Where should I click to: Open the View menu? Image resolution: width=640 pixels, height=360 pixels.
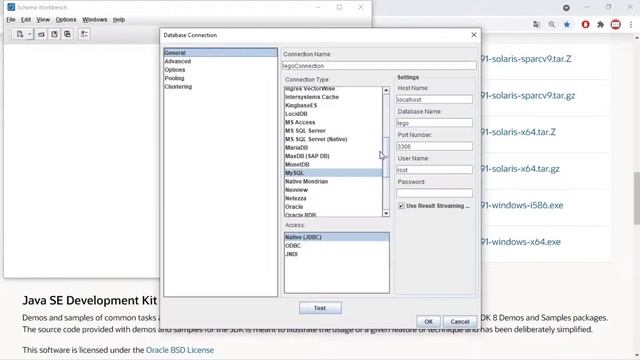pos(43,20)
